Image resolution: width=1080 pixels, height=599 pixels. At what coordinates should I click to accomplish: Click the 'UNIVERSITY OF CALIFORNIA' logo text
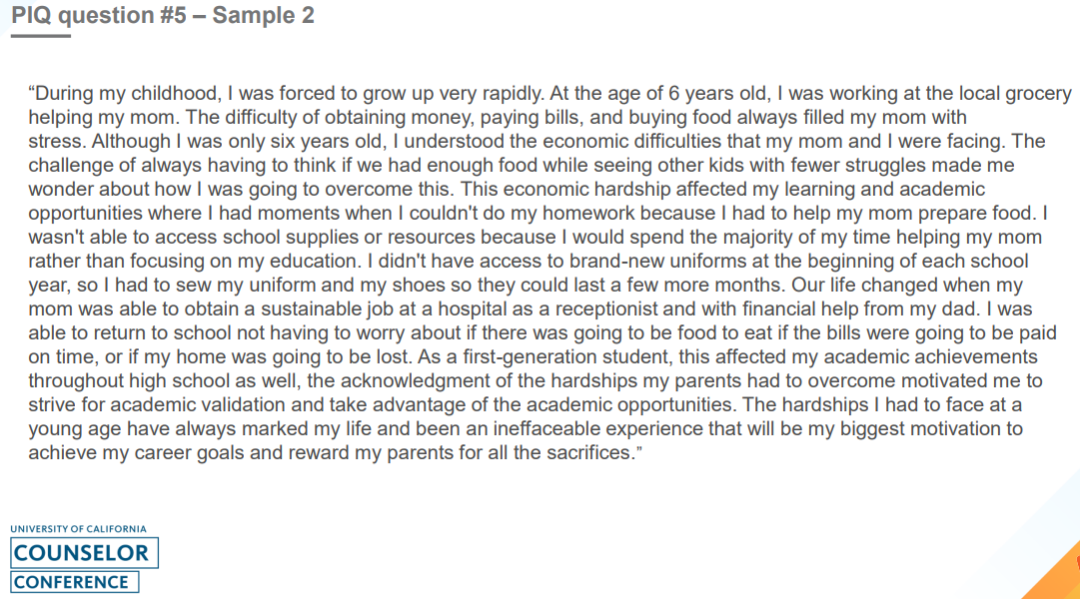(78, 529)
